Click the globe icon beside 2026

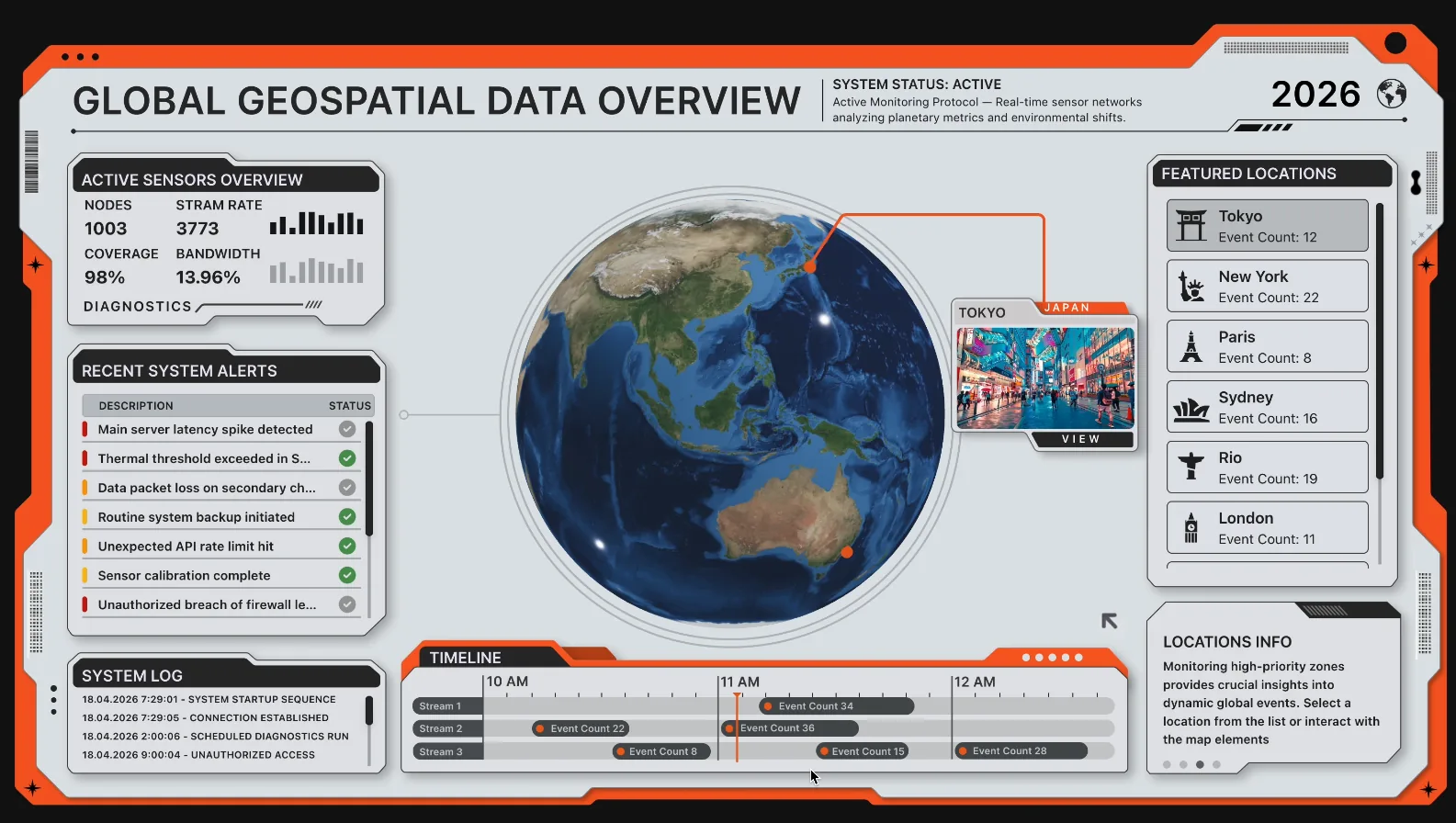1392,94
